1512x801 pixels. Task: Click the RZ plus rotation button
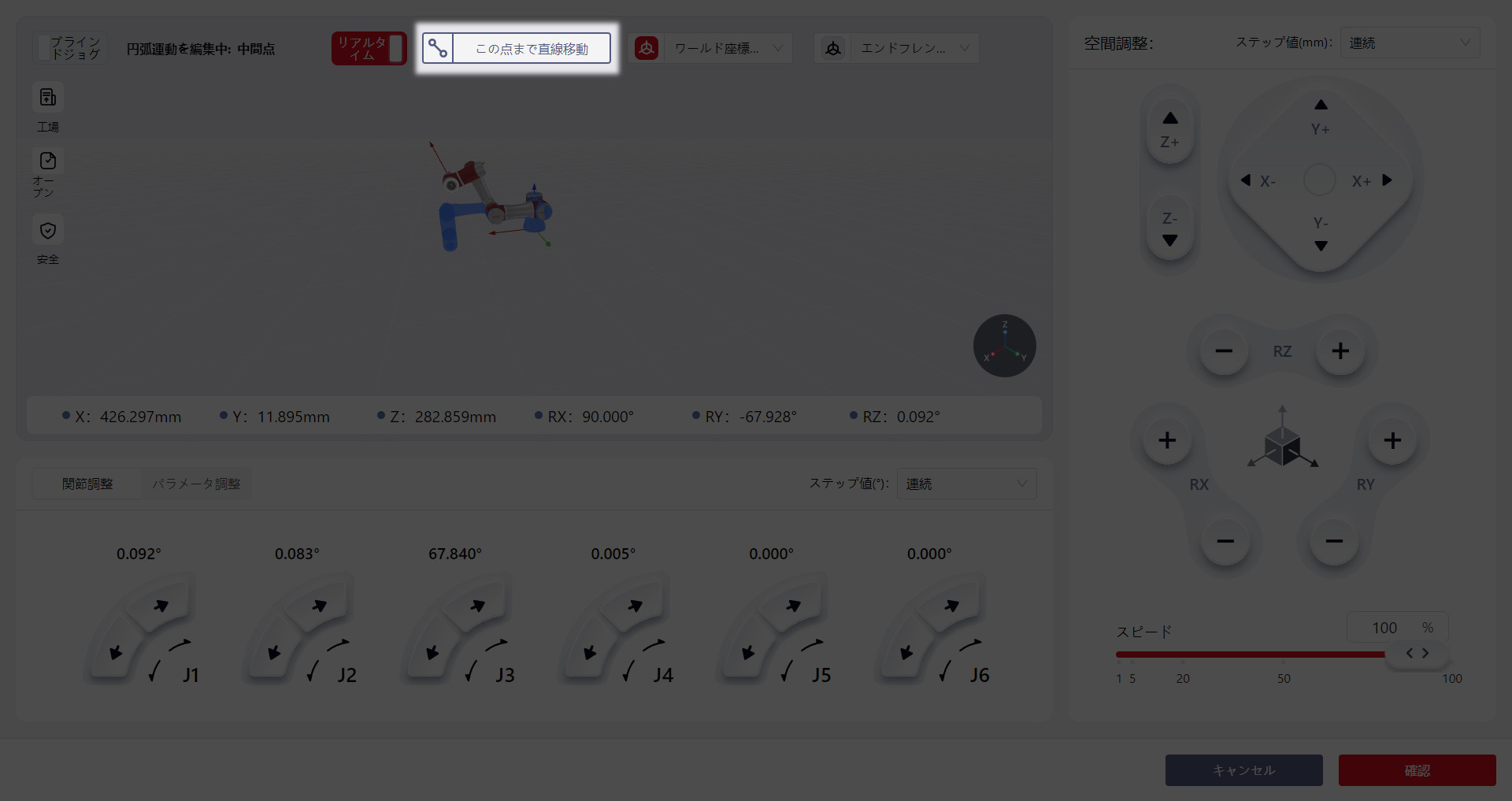pos(1340,351)
